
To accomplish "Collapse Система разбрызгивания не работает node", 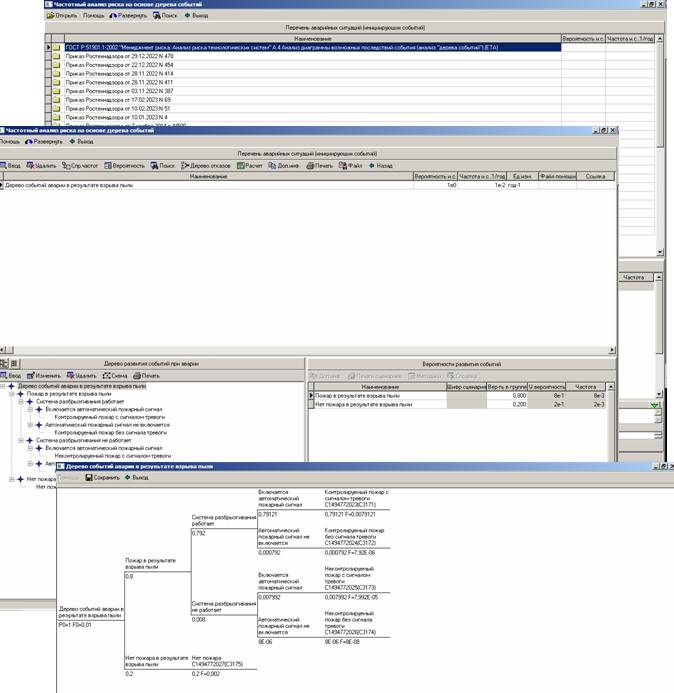I will 21,440.
